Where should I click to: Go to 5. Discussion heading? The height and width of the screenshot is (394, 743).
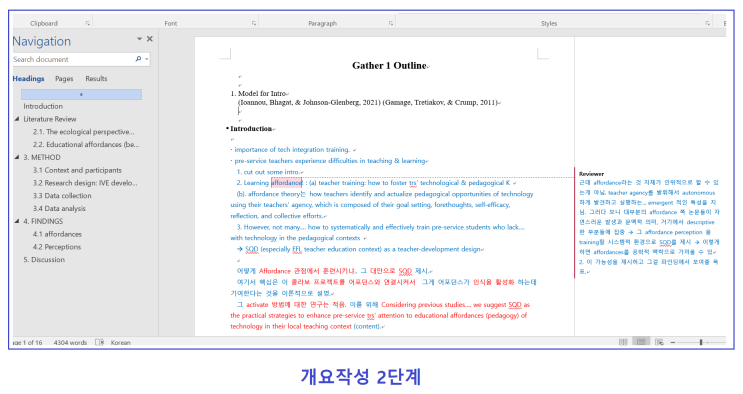[44, 260]
